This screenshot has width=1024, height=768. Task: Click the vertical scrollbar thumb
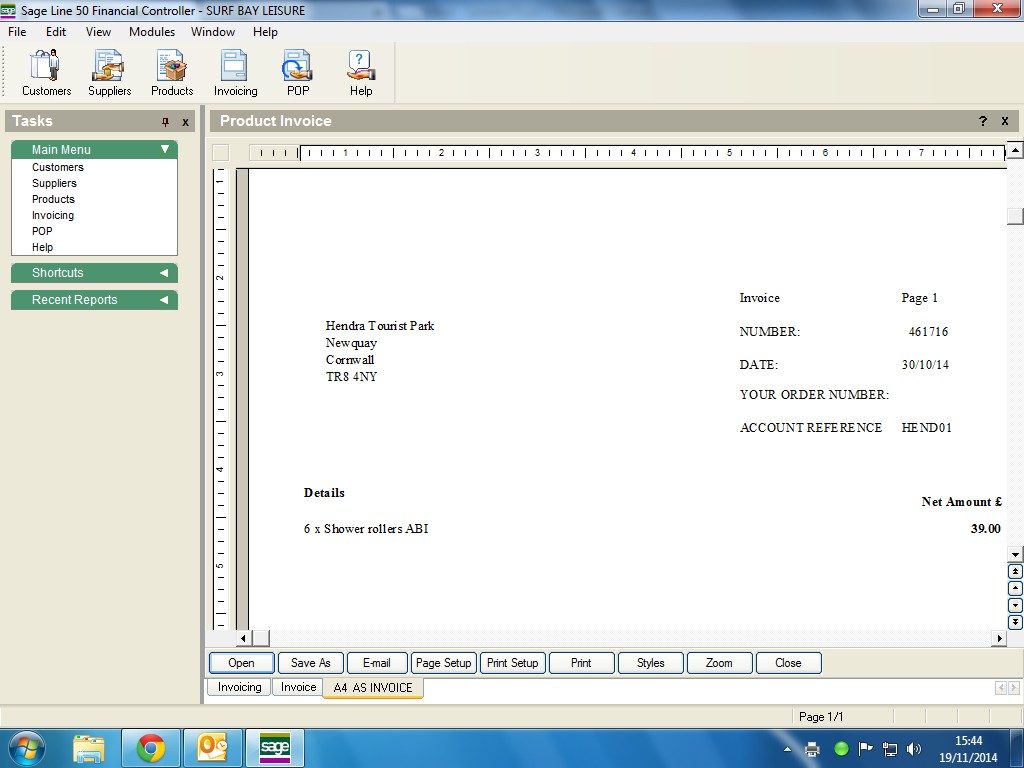click(1015, 216)
